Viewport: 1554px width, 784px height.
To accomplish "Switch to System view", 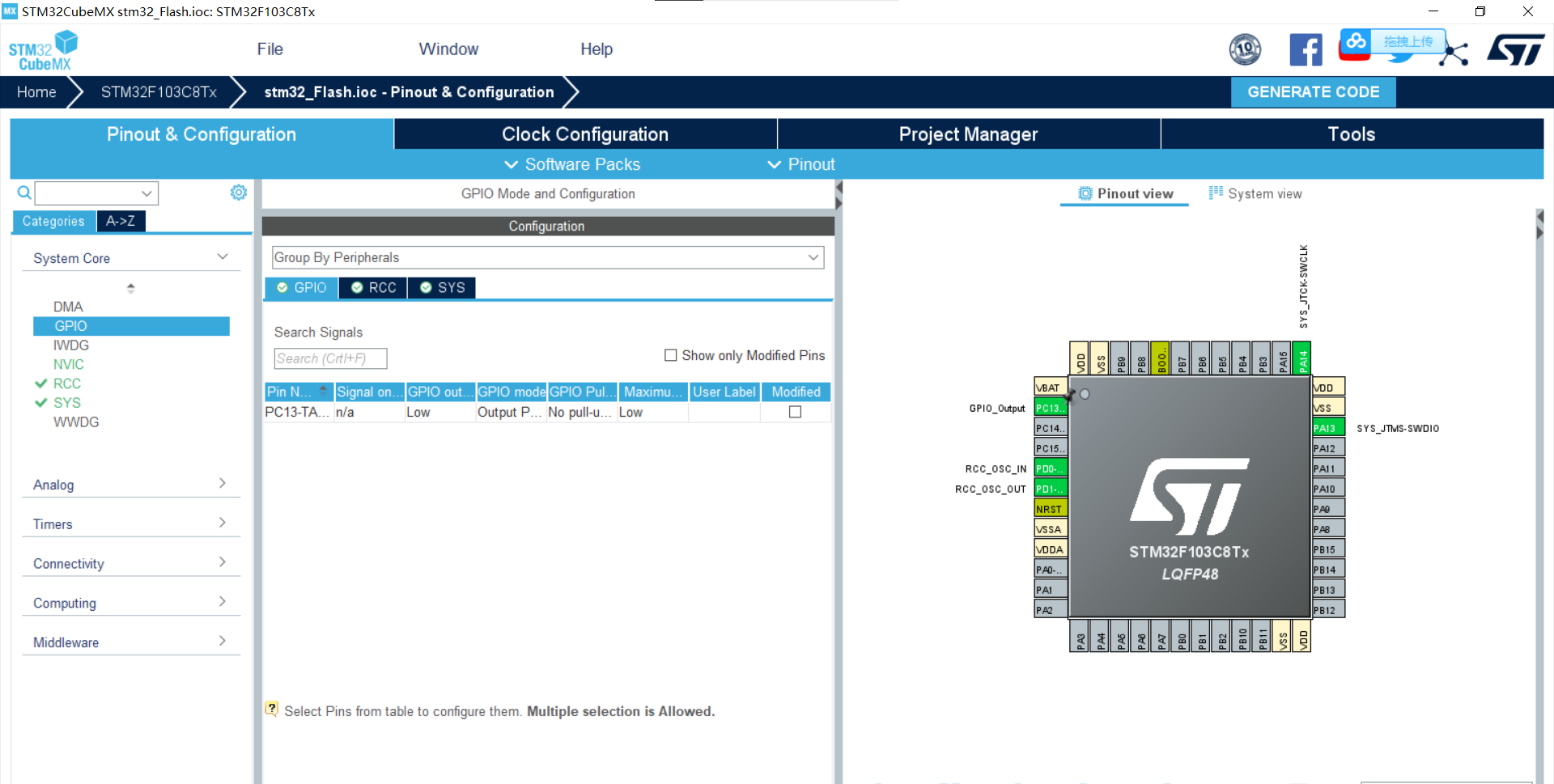I will coord(1255,193).
